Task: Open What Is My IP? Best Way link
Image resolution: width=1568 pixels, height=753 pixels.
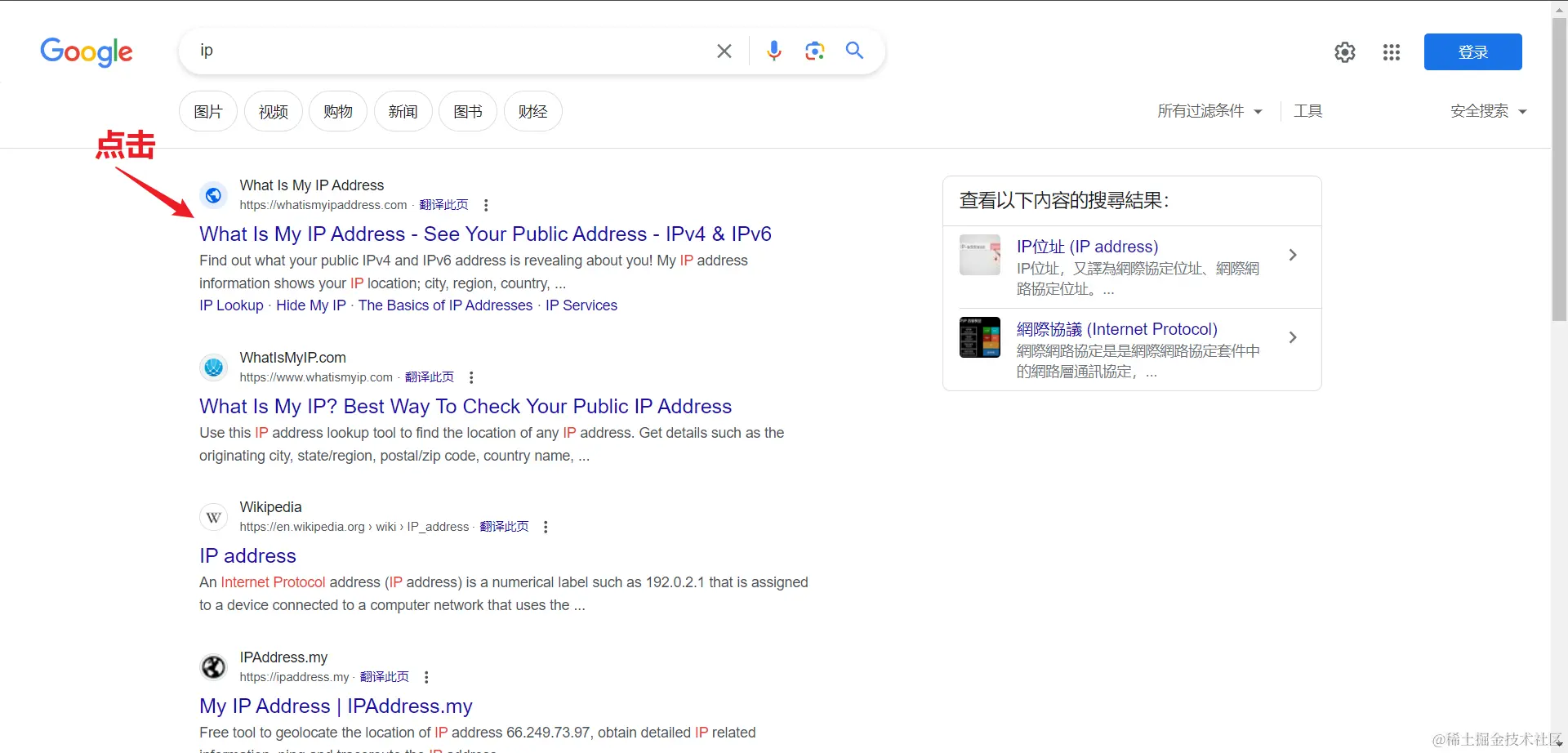Action: coord(465,407)
